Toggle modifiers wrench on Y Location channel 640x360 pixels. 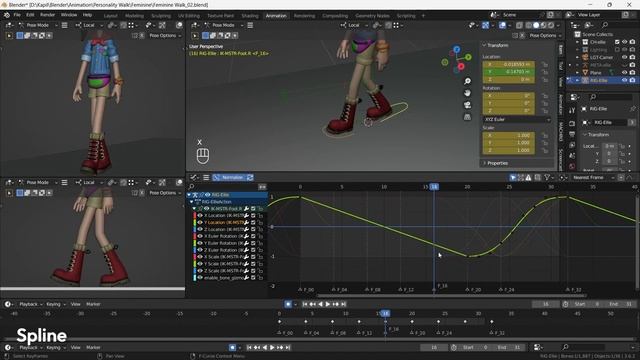(247, 222)
